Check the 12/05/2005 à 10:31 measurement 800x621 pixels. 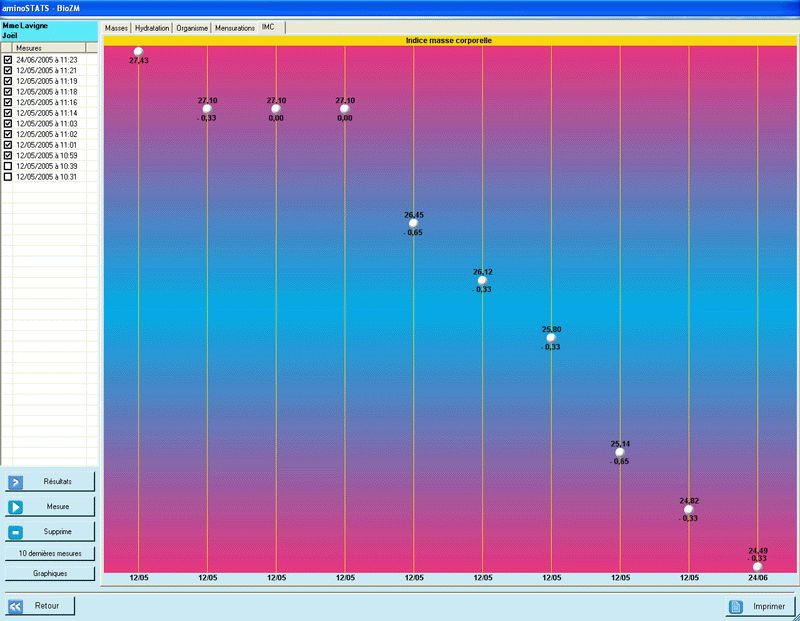pos(8,177)
